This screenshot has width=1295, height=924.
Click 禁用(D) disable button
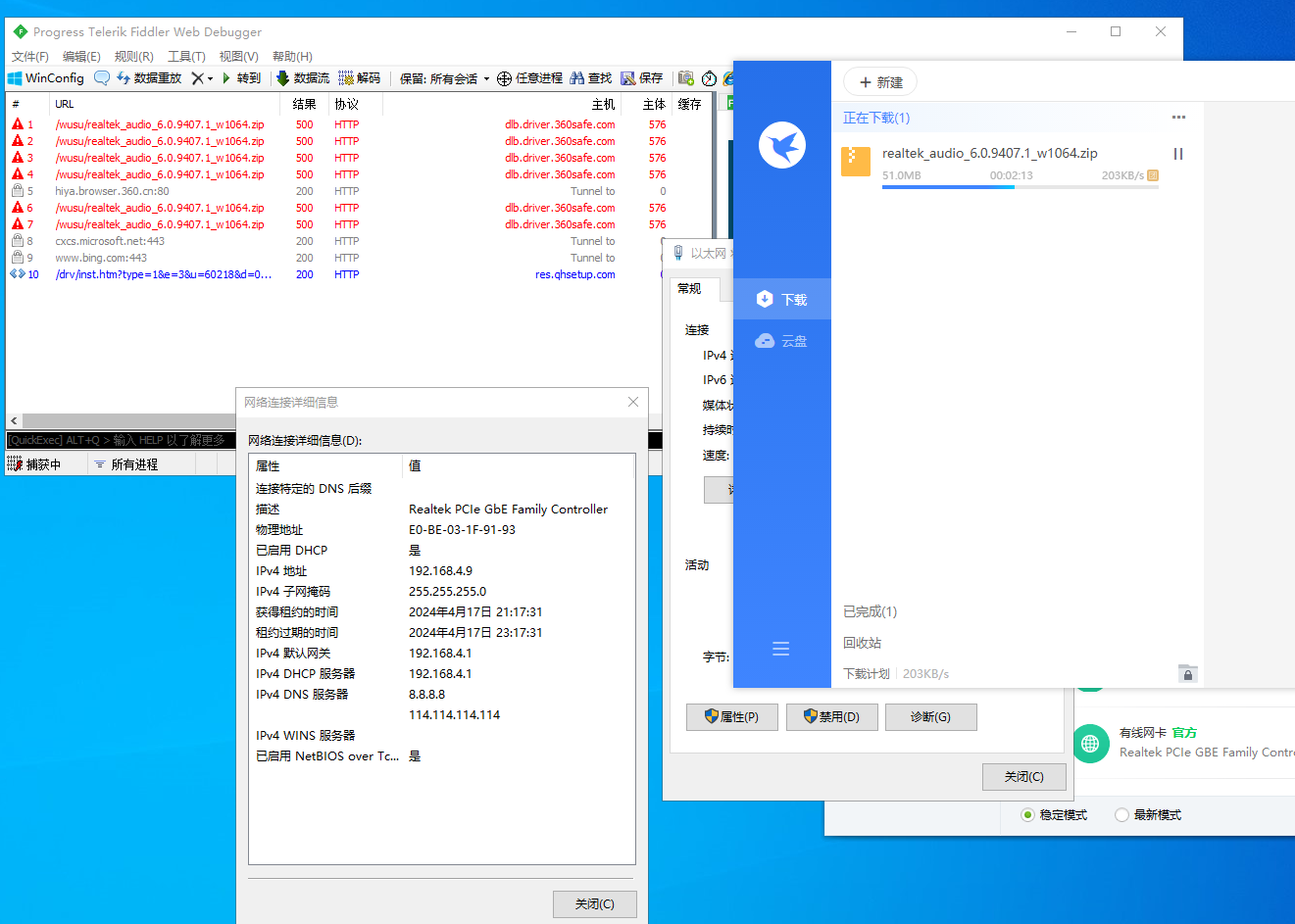[x=832, y=717]
